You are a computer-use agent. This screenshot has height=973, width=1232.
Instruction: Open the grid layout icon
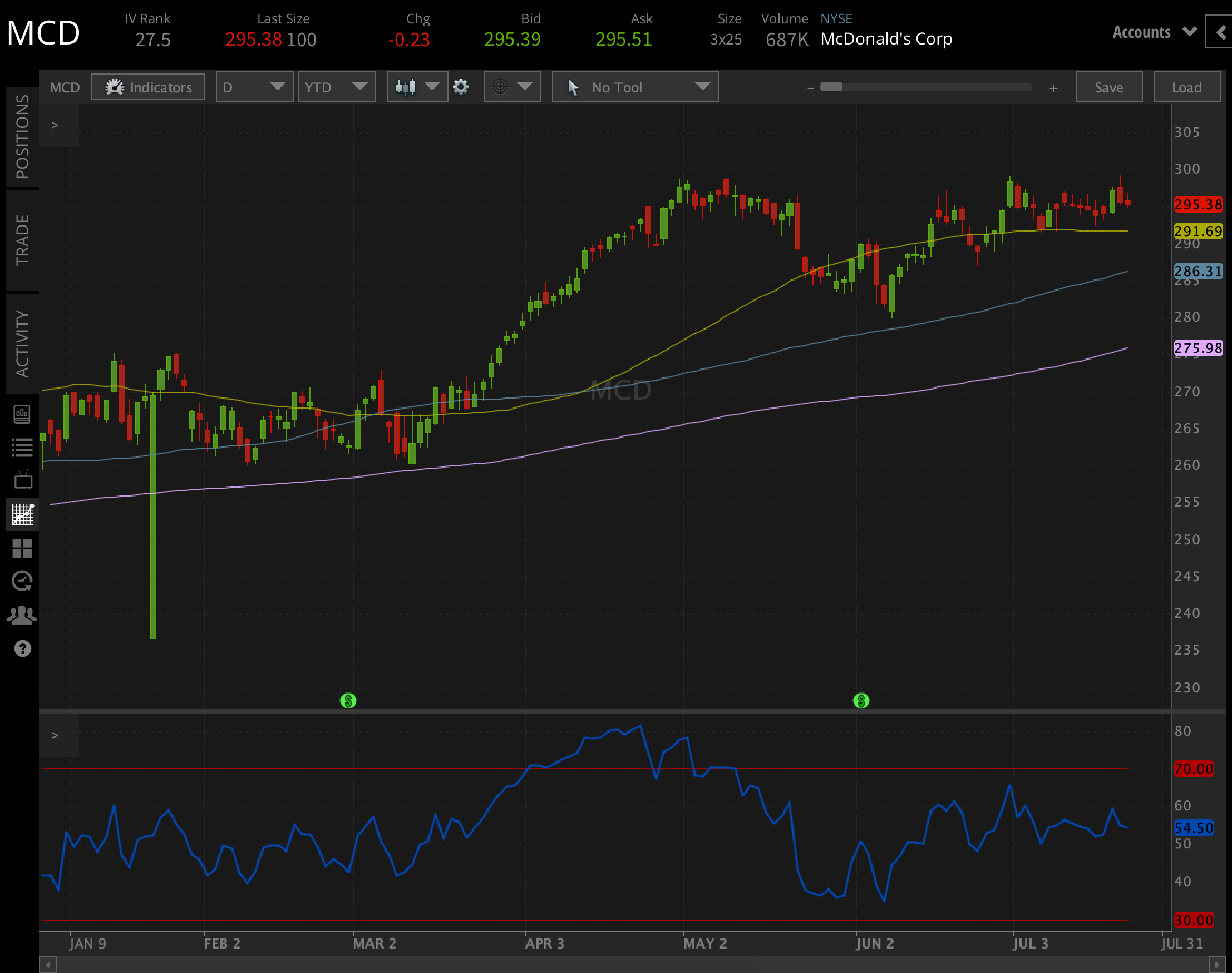23,549
